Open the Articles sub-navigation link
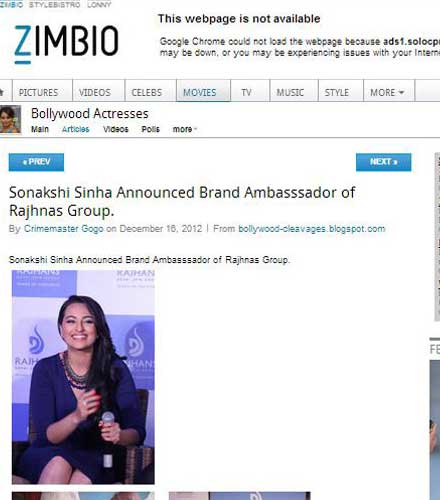 (x=76, y=129)
